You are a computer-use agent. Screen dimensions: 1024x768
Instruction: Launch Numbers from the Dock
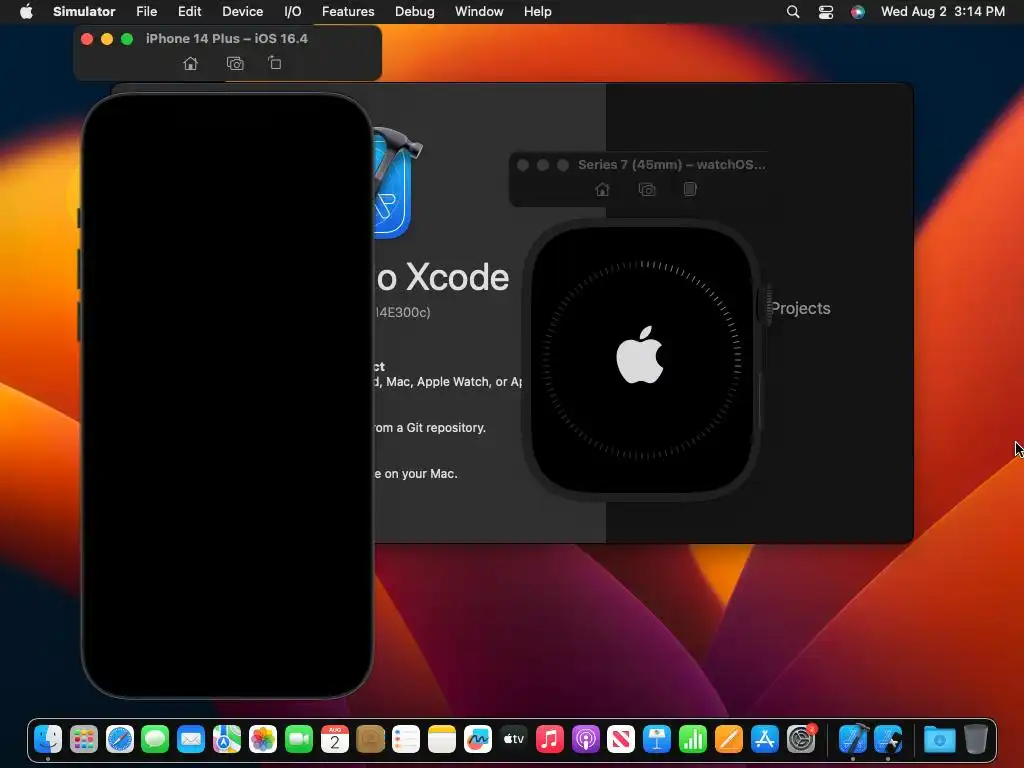tap(692, 739)
